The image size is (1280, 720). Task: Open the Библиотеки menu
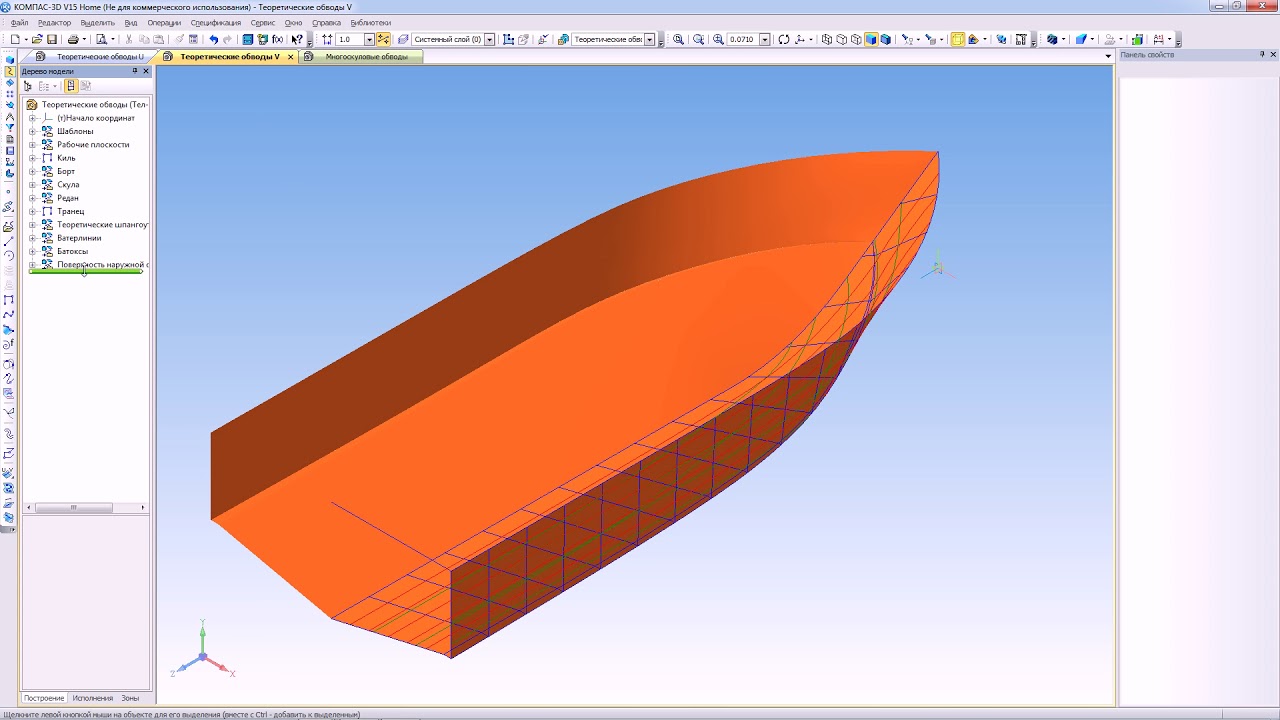point(371,22)
